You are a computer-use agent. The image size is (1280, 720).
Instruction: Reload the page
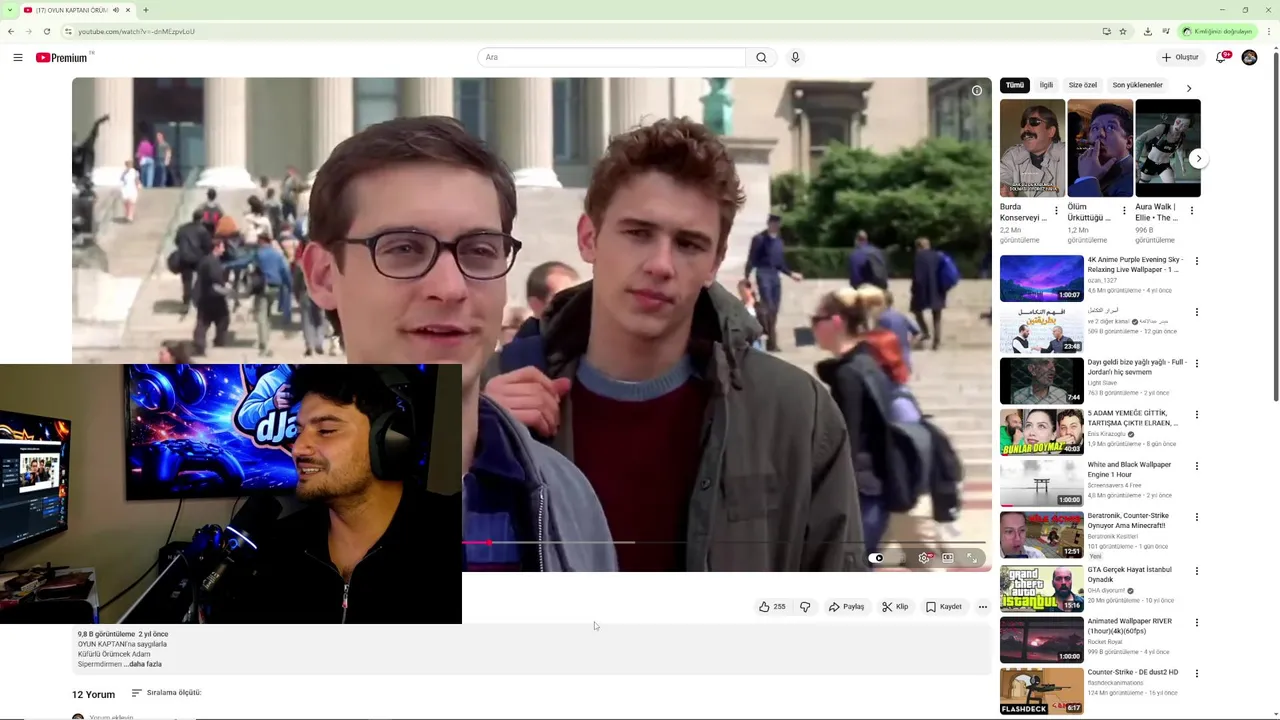coord(46,31)
